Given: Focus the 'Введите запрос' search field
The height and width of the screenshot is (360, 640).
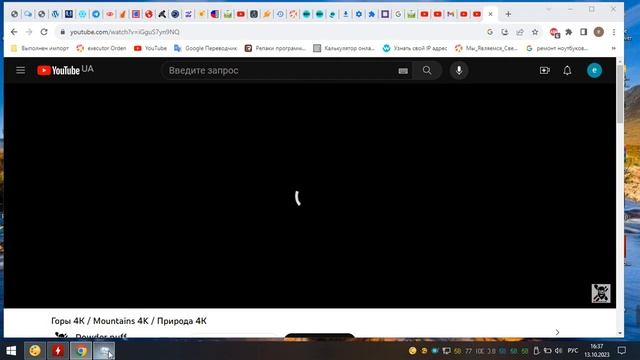Looking at the screenshot, I should click(x=280, y=70).
